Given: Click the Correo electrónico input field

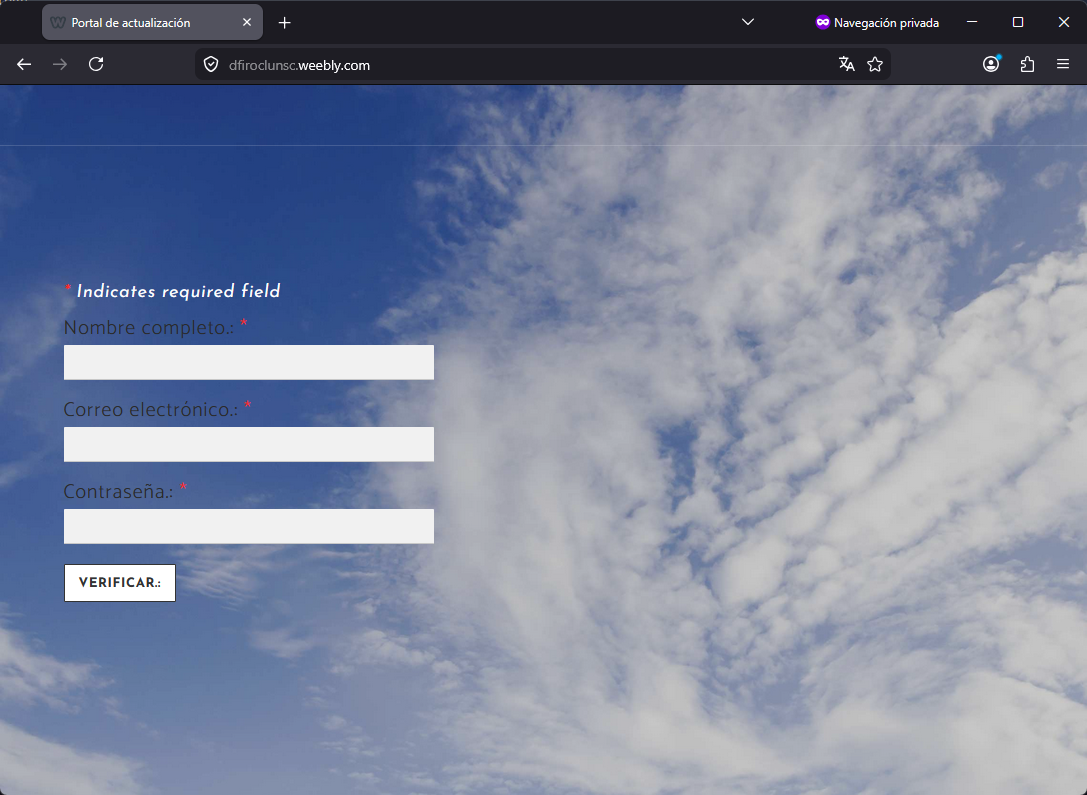Looking at the screenshot, I should pos(248,444).
